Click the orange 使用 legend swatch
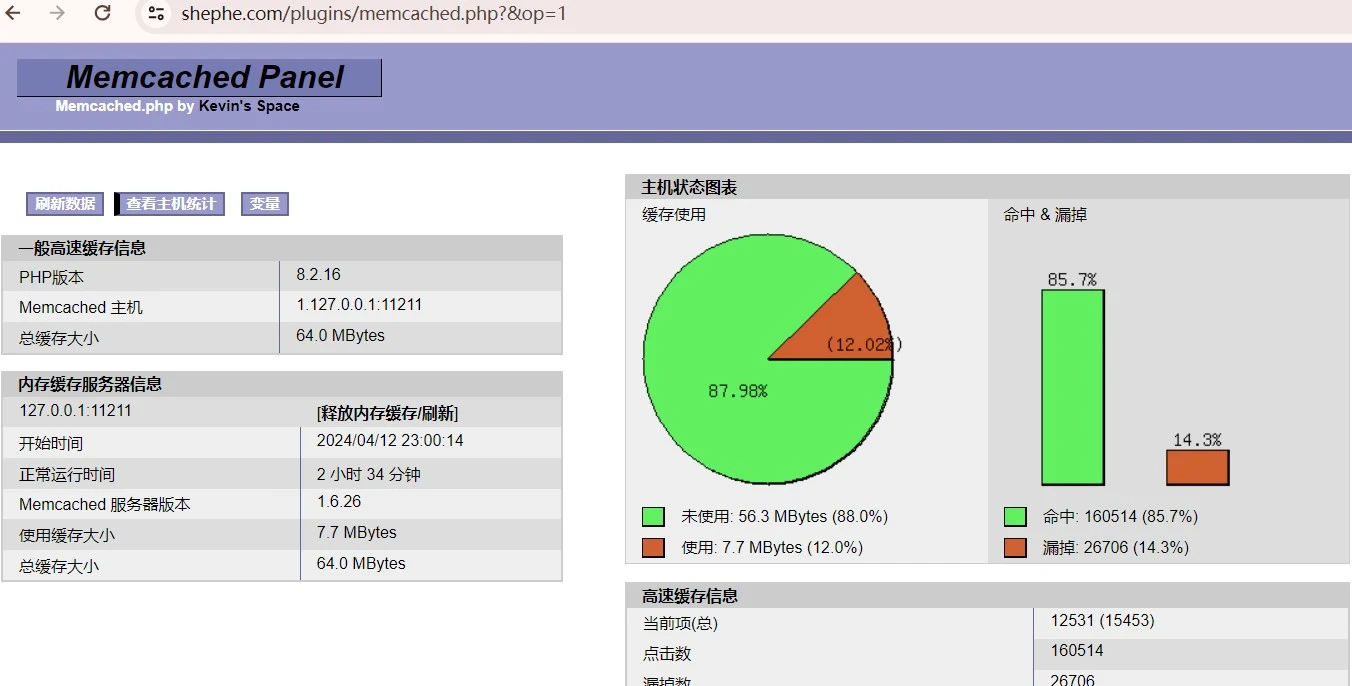This screenshot has width=1352, height=686. coord(654,547)
